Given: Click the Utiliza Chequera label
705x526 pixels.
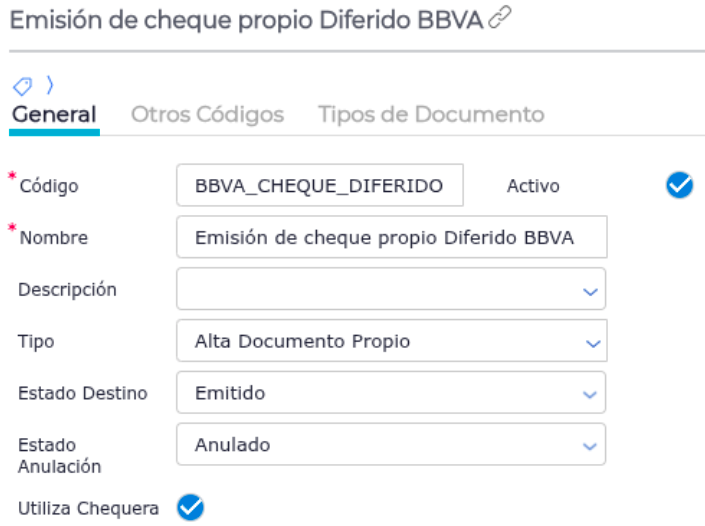Looking at the screenshot, I should [88, 508].
